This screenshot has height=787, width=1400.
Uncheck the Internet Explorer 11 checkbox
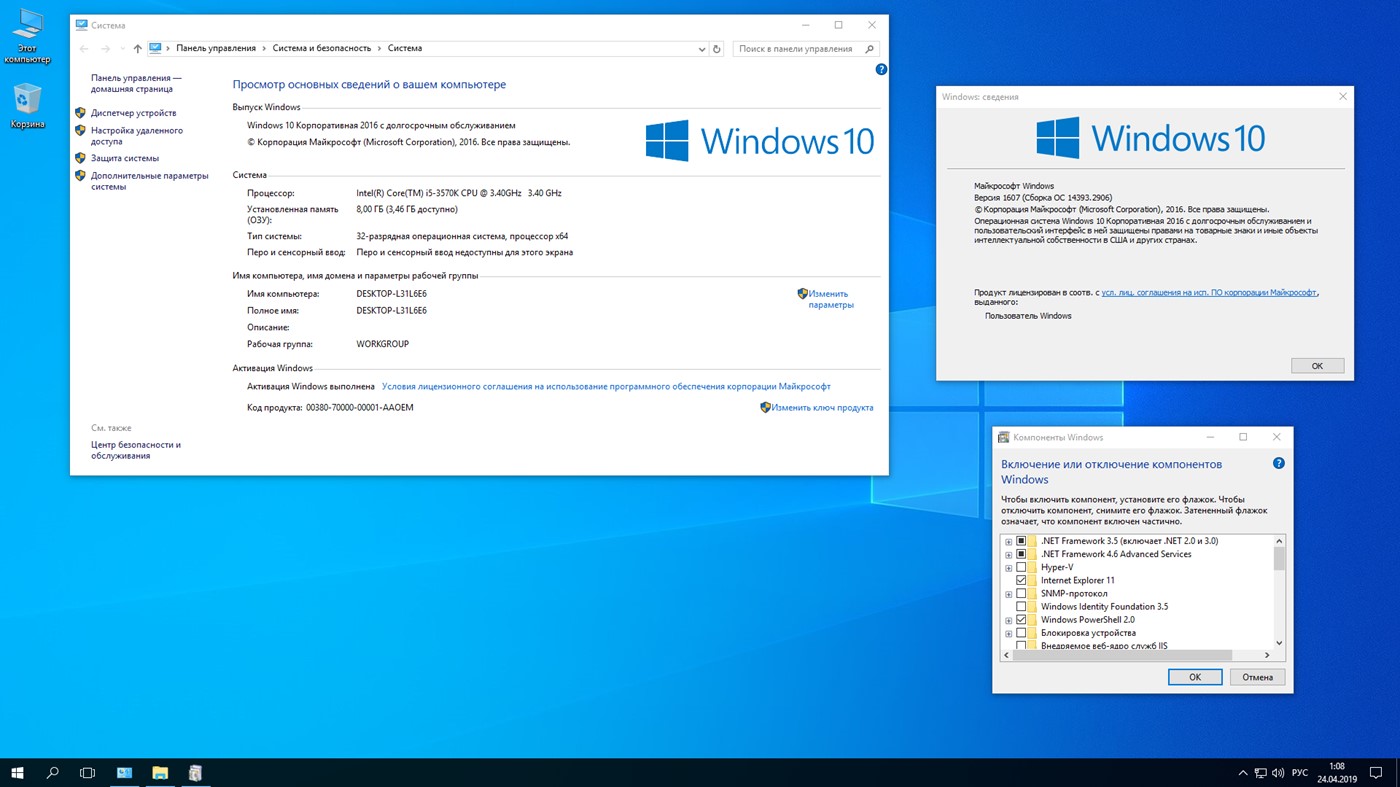point(1021,580)
